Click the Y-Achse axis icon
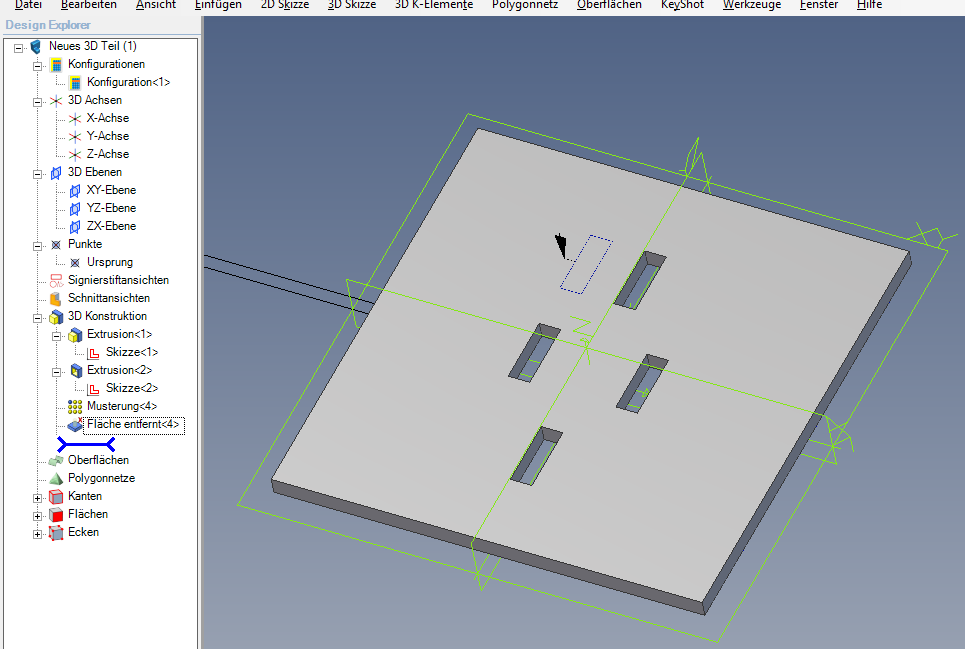Screen dimensions: 965x649 click(x=75, y=137)
